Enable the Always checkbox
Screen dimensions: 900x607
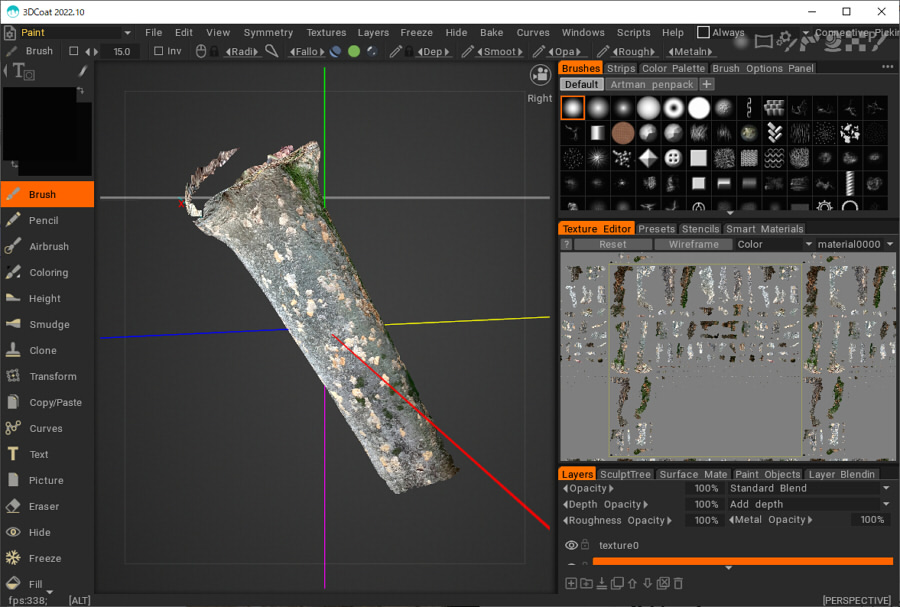tap(703, 32)
